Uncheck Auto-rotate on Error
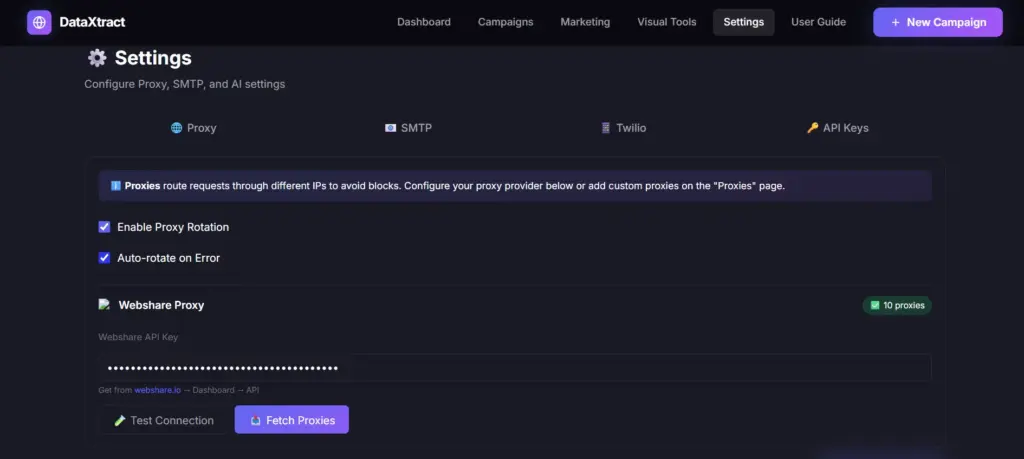 pos(104,258)
